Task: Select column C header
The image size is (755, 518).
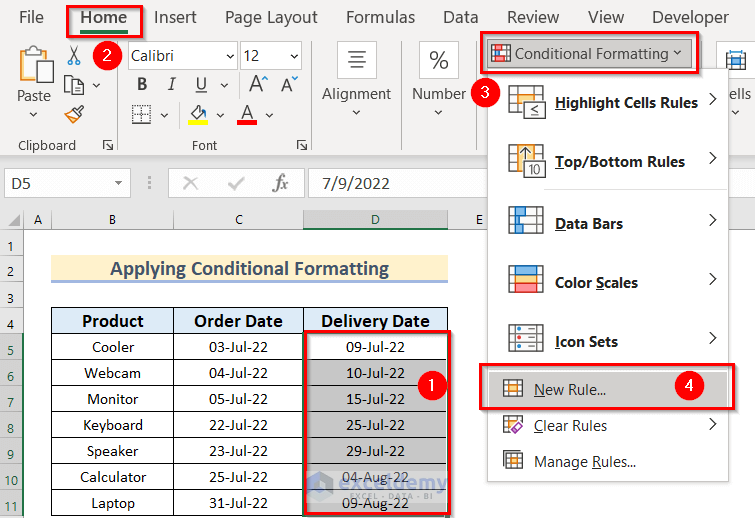Action: pos(238,220)
